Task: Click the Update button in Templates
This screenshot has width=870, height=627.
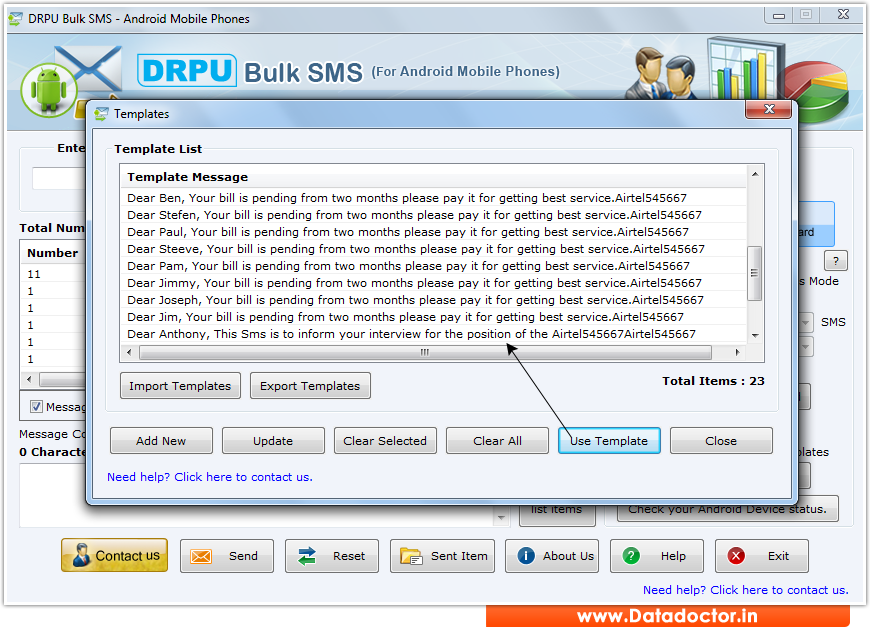Action: tap(273, 441)
